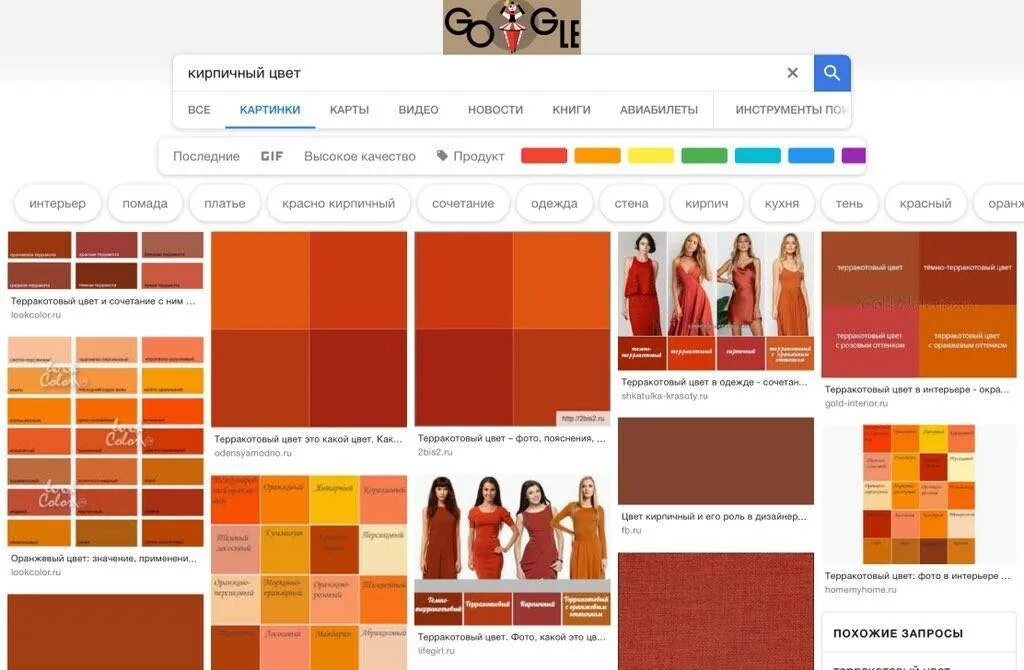
Task: Filter results by blue color swatch
Action: (811, 155)
